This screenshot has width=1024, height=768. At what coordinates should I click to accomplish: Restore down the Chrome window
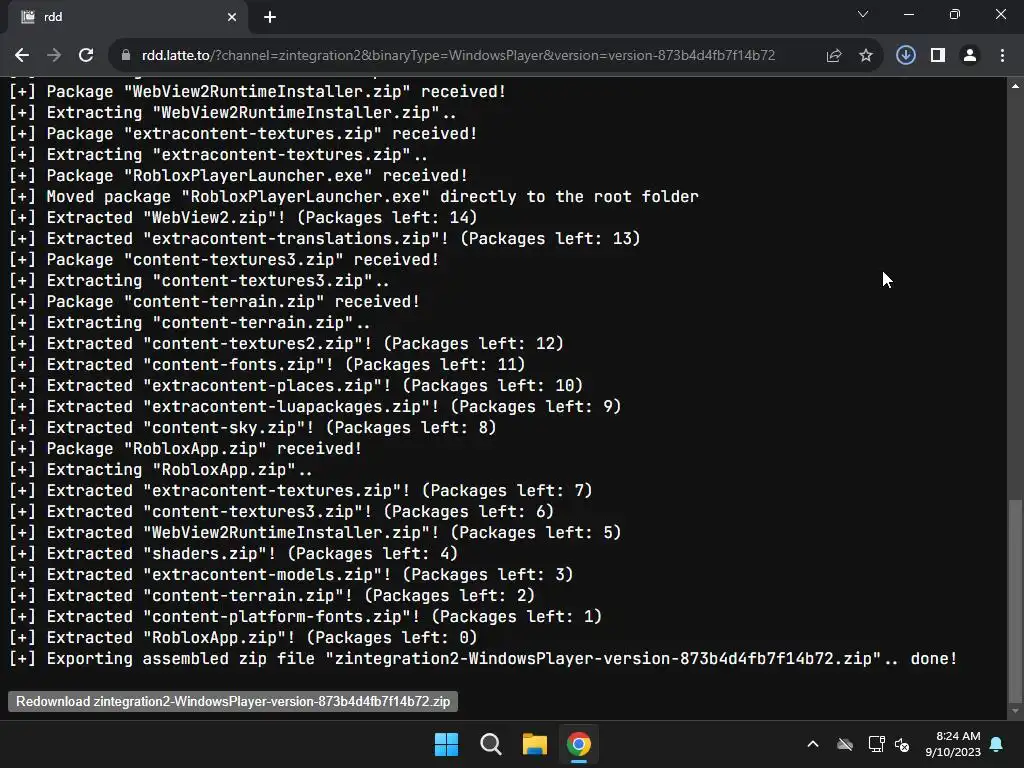pos(955,14)
